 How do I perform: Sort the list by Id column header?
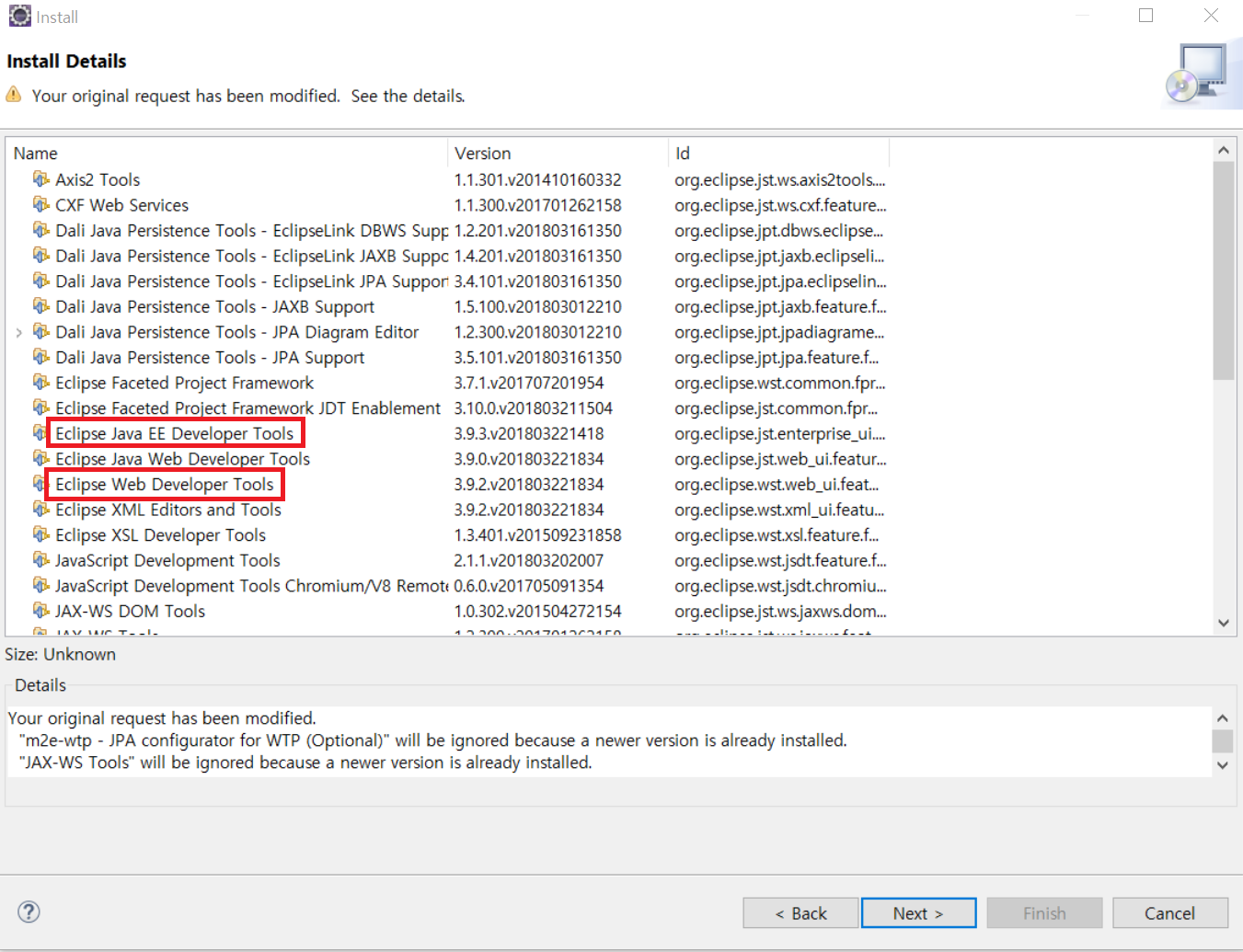coord(778,153)
